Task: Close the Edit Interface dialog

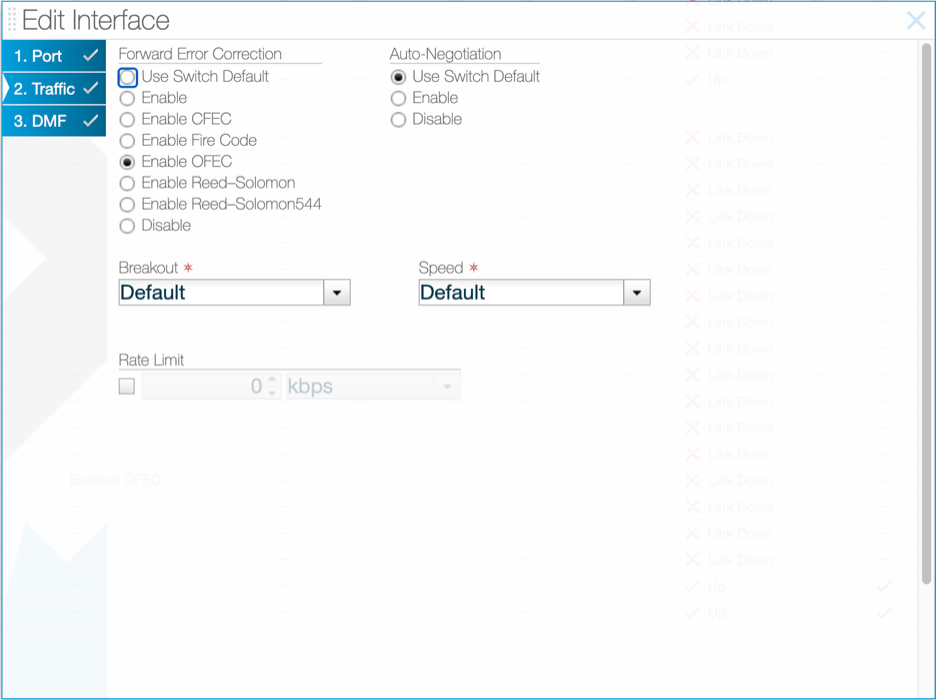Action: coord(916,20)
